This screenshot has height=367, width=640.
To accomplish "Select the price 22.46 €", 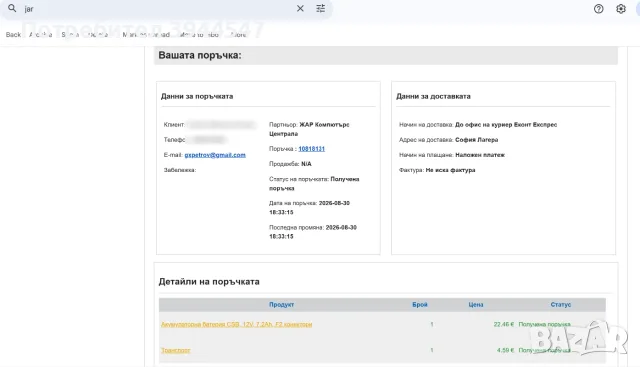I will click(x=504, y=324).
